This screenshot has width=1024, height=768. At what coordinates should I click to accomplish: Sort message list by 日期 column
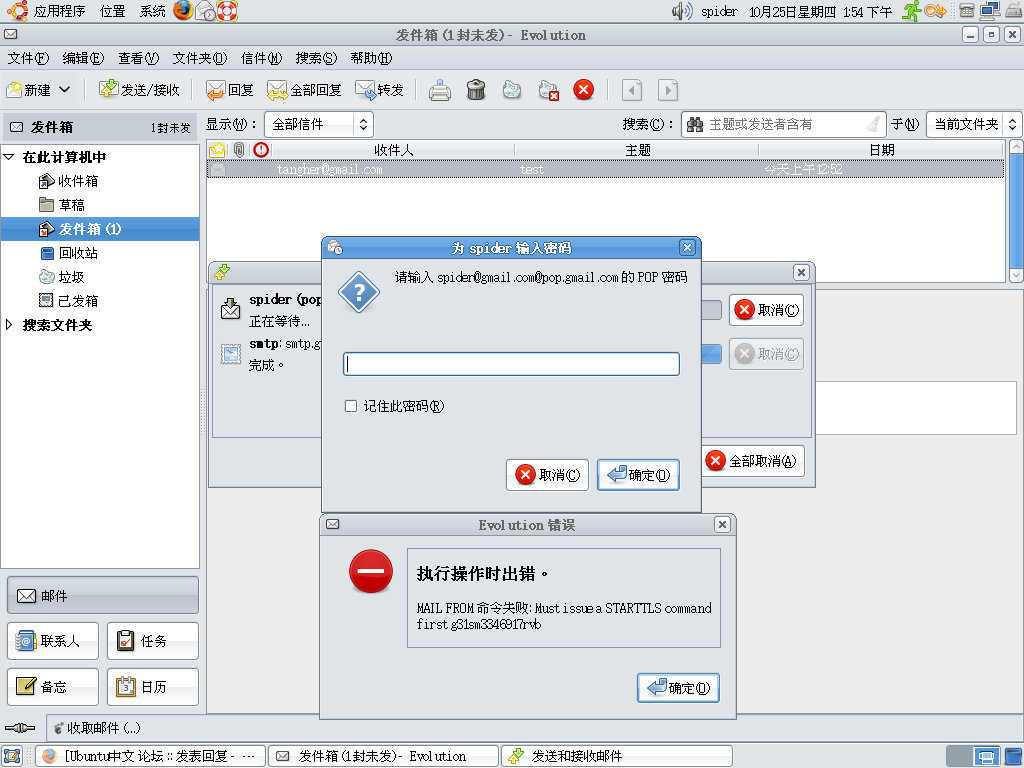[881, 150]
